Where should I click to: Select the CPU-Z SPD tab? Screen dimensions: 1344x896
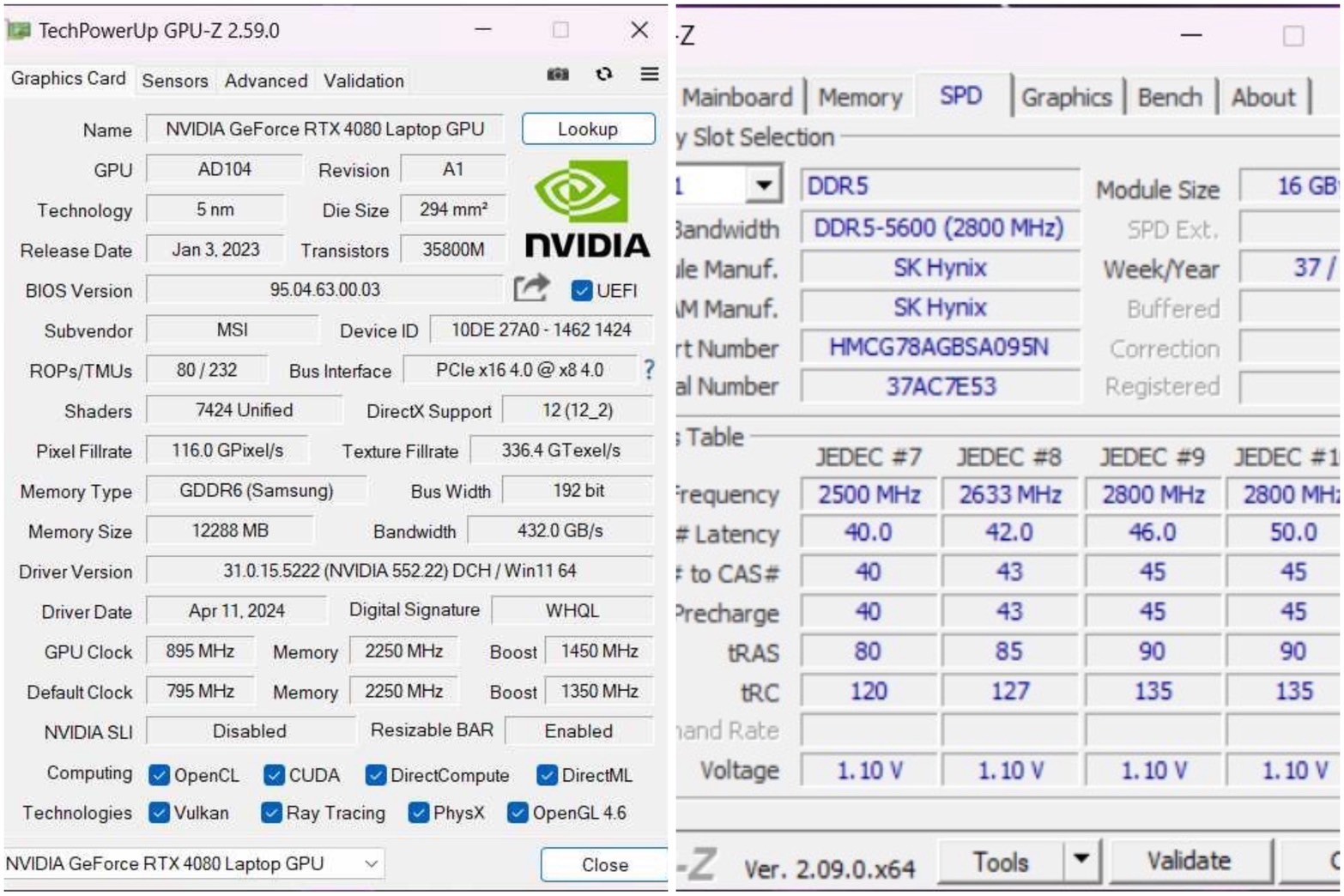(x=960, y=94)
